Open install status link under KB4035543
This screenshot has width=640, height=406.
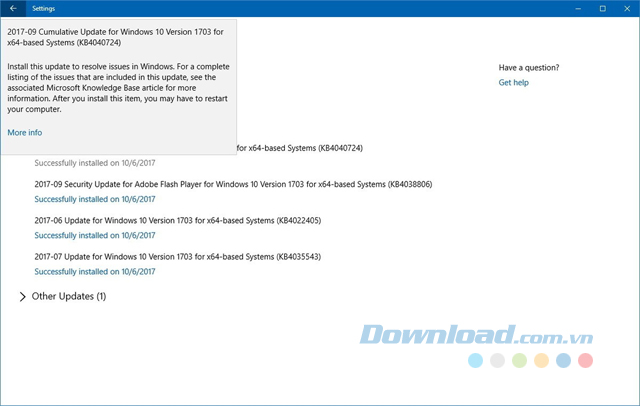[95, 272]
